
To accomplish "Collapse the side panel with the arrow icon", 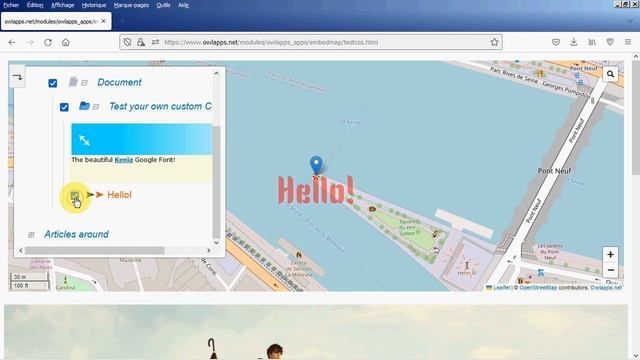I will click(17, 77).
